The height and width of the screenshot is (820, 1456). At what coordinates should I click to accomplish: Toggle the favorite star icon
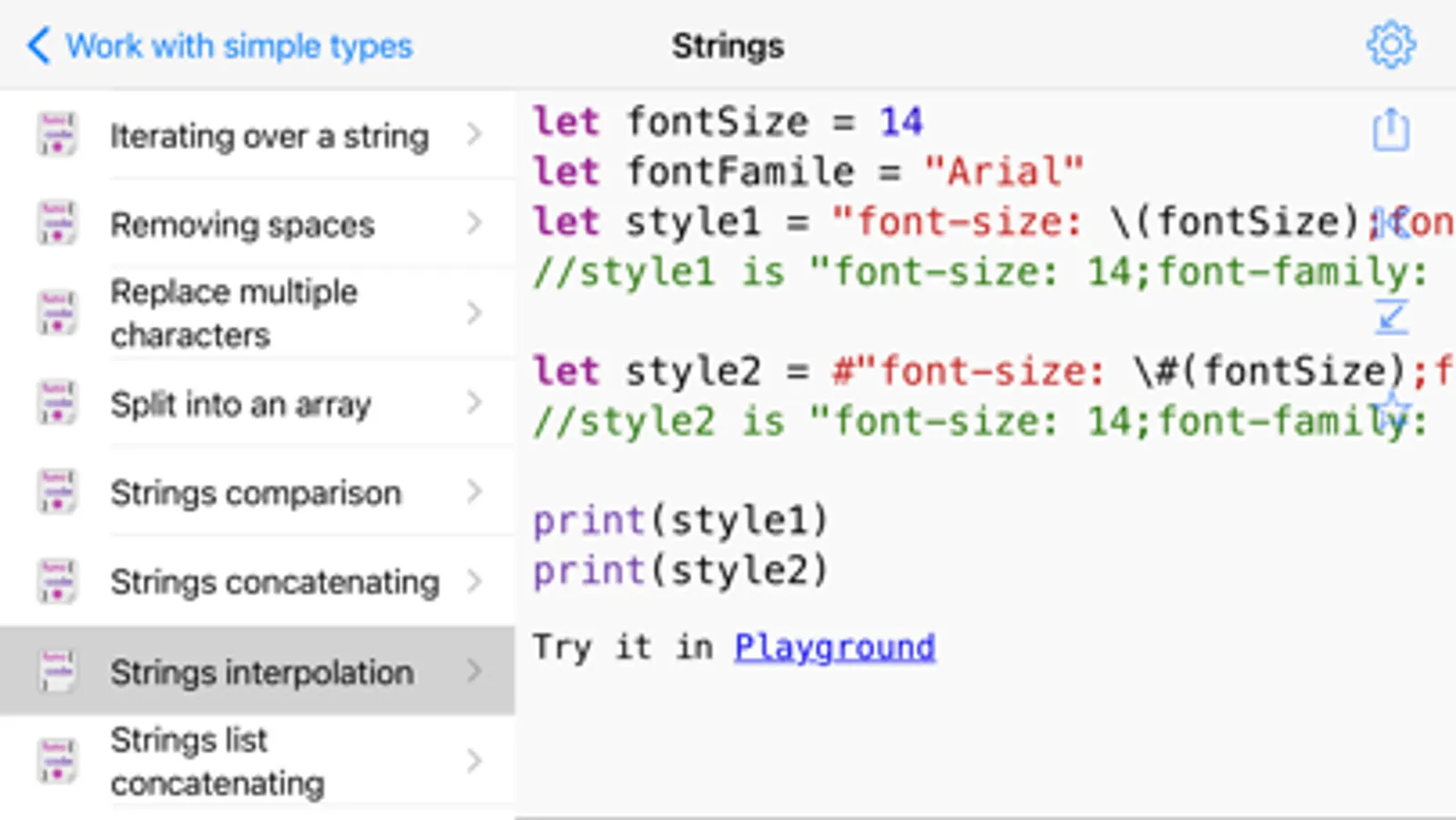(1392, 413)
